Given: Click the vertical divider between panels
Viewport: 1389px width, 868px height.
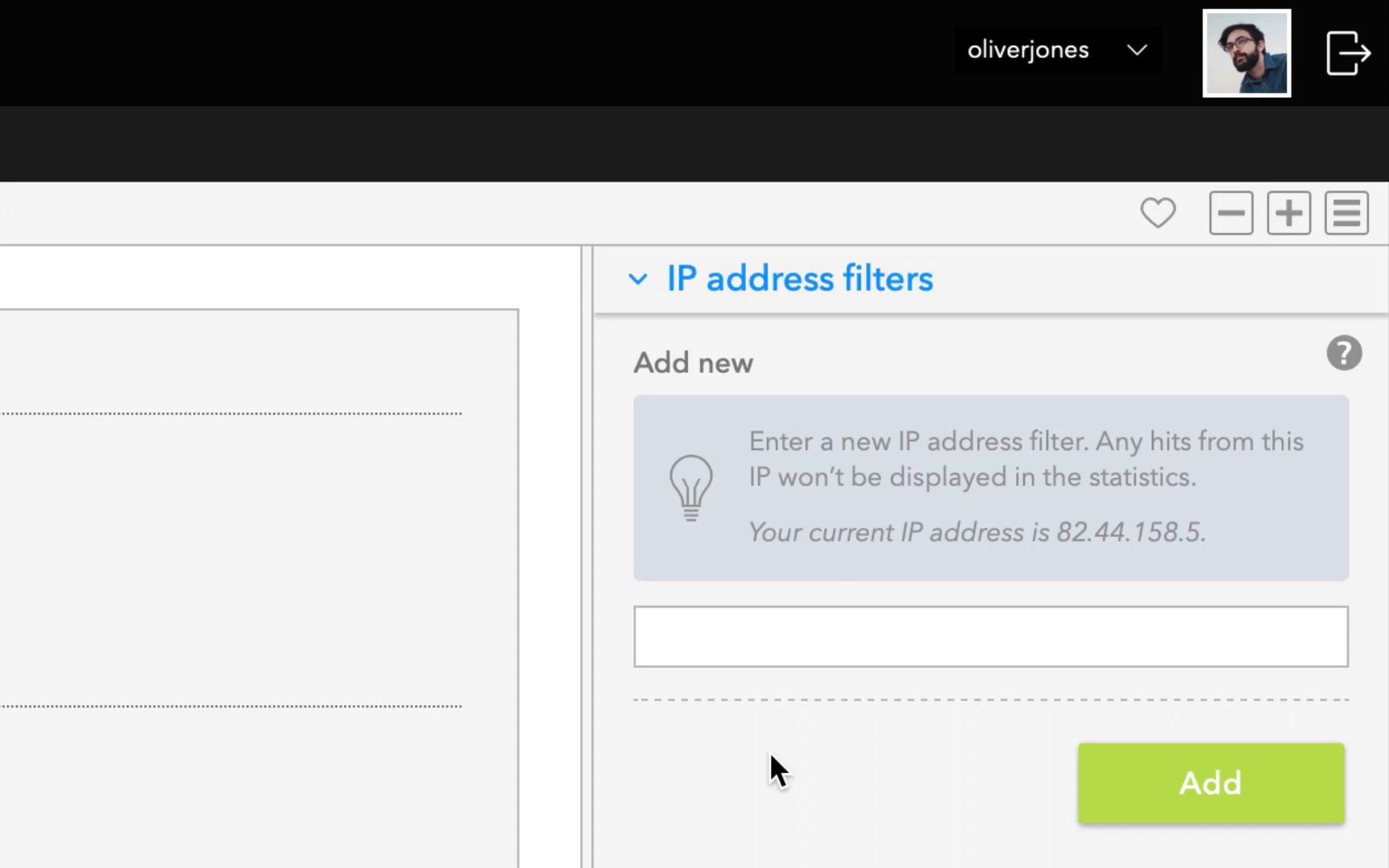Looking at the screenshot, I should coord(587,556).
